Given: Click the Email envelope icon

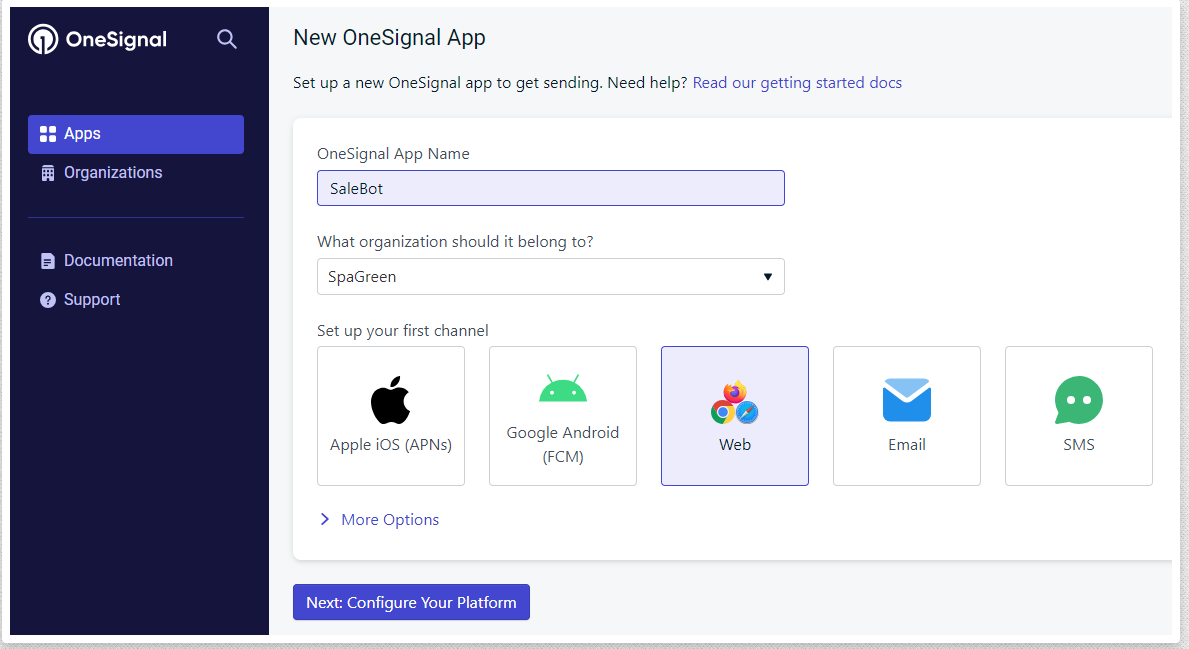Looking at the screenshot, I should tap(907, 400).
